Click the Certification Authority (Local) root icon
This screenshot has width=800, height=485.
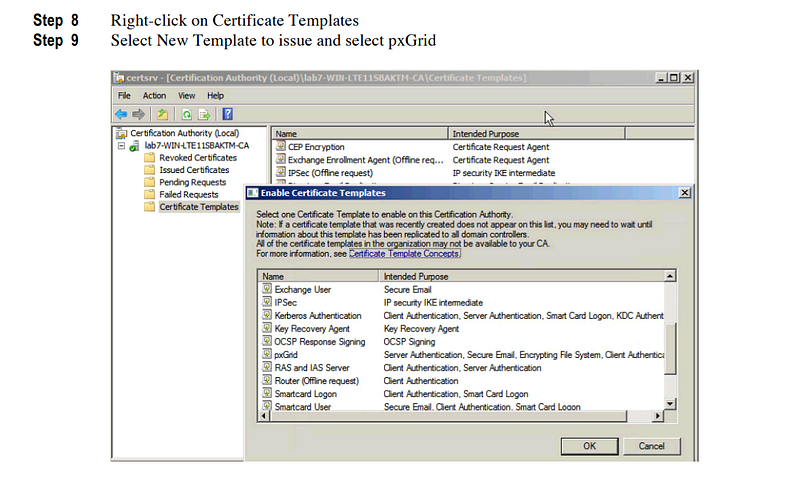tap(121, 134)
